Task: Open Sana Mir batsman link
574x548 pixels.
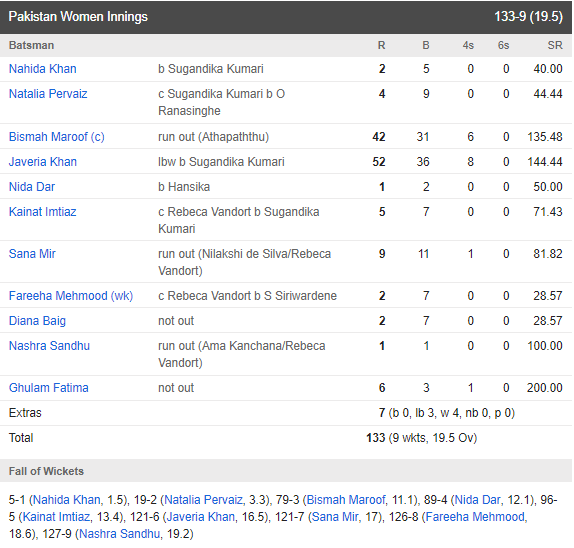Action: point(32,254)
